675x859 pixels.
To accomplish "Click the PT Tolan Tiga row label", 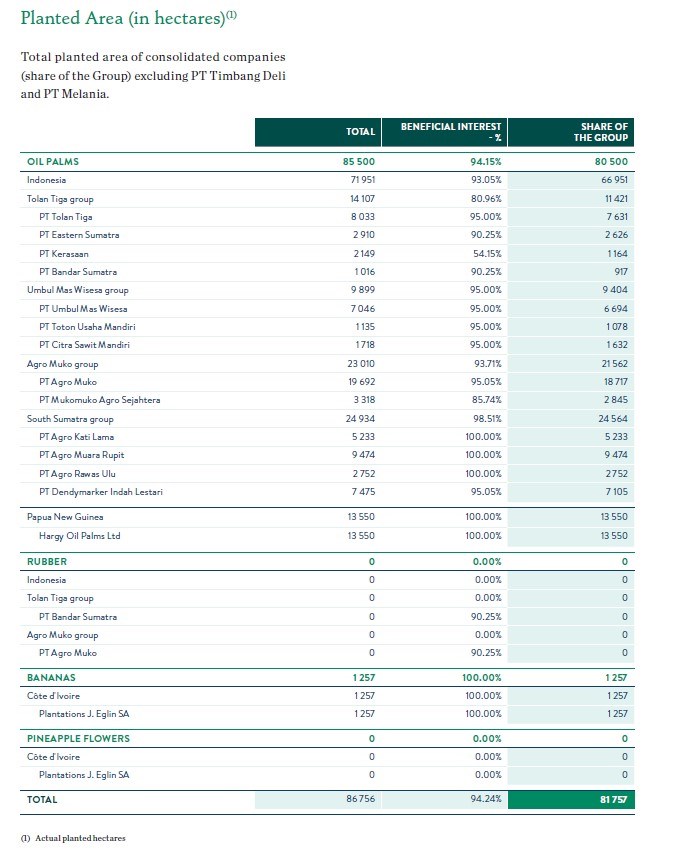I will pyautogui.click(x=66, y=217).
